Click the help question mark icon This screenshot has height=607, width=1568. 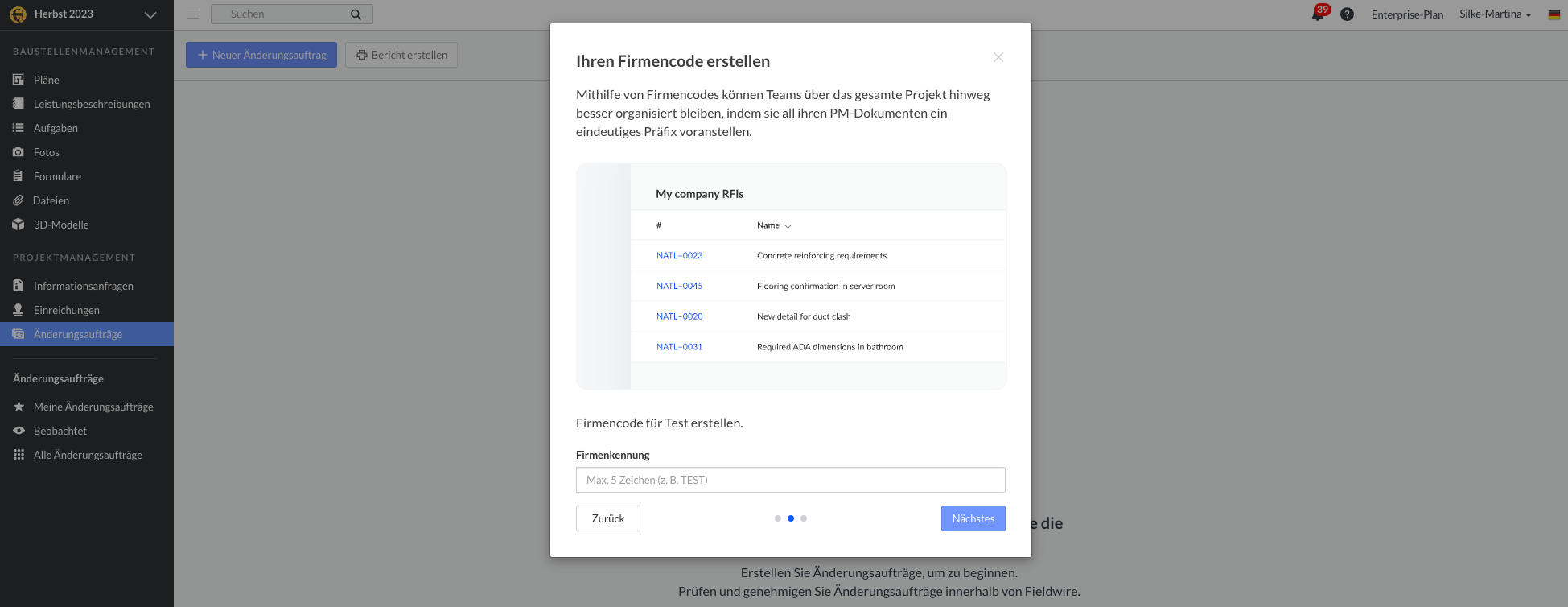(1347, 14)
